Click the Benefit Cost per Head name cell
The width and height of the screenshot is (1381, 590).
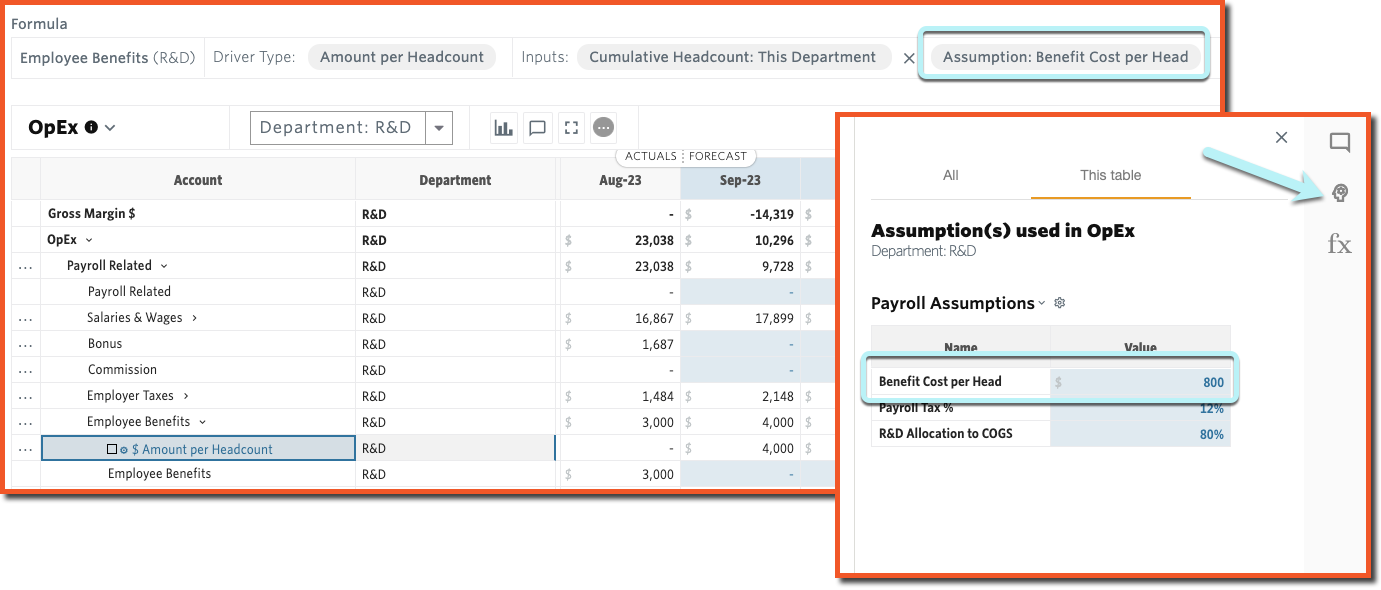(961, 382)
